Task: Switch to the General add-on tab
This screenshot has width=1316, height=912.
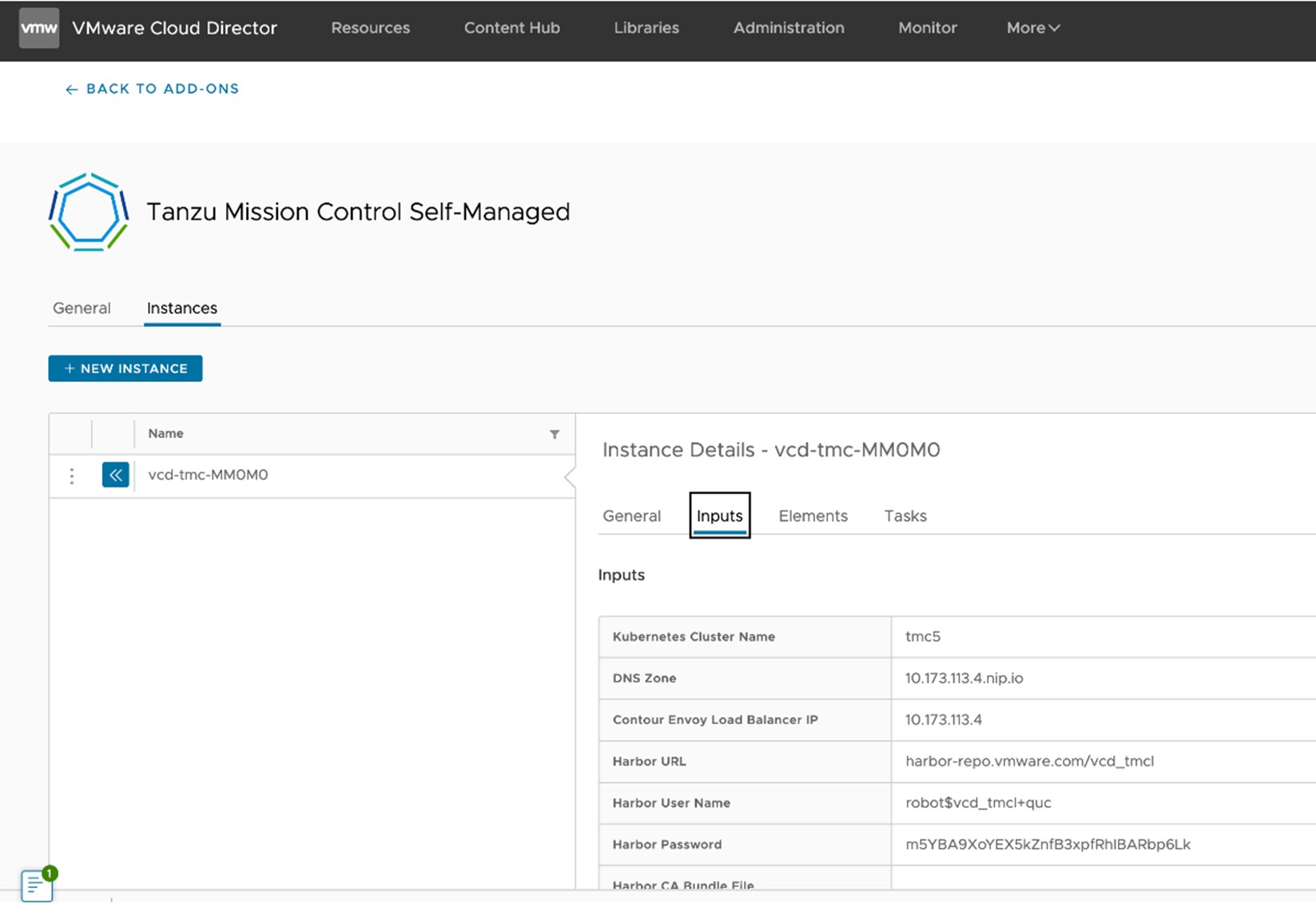Action: [82, 309]
